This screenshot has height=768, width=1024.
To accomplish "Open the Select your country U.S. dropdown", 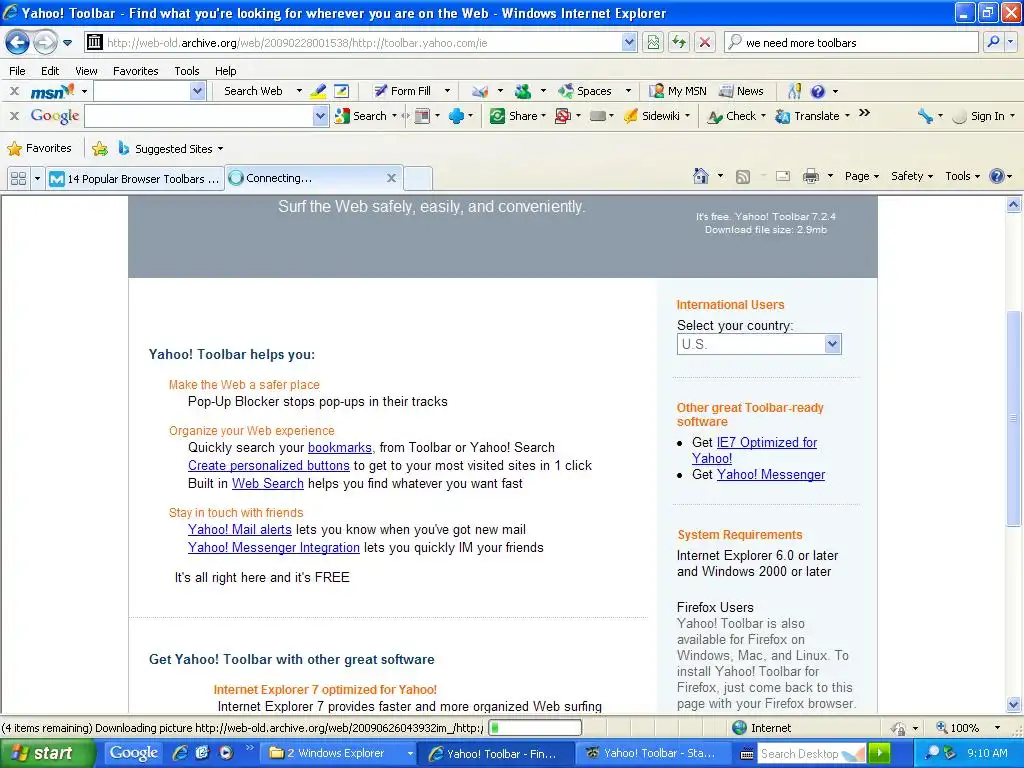I will coord(759,344).
